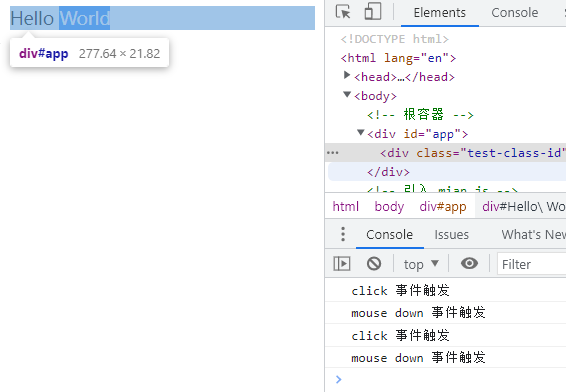Select the DOCTYPE html line
The width and height of the screenshot is (566, 392).
tap(395, 39)
